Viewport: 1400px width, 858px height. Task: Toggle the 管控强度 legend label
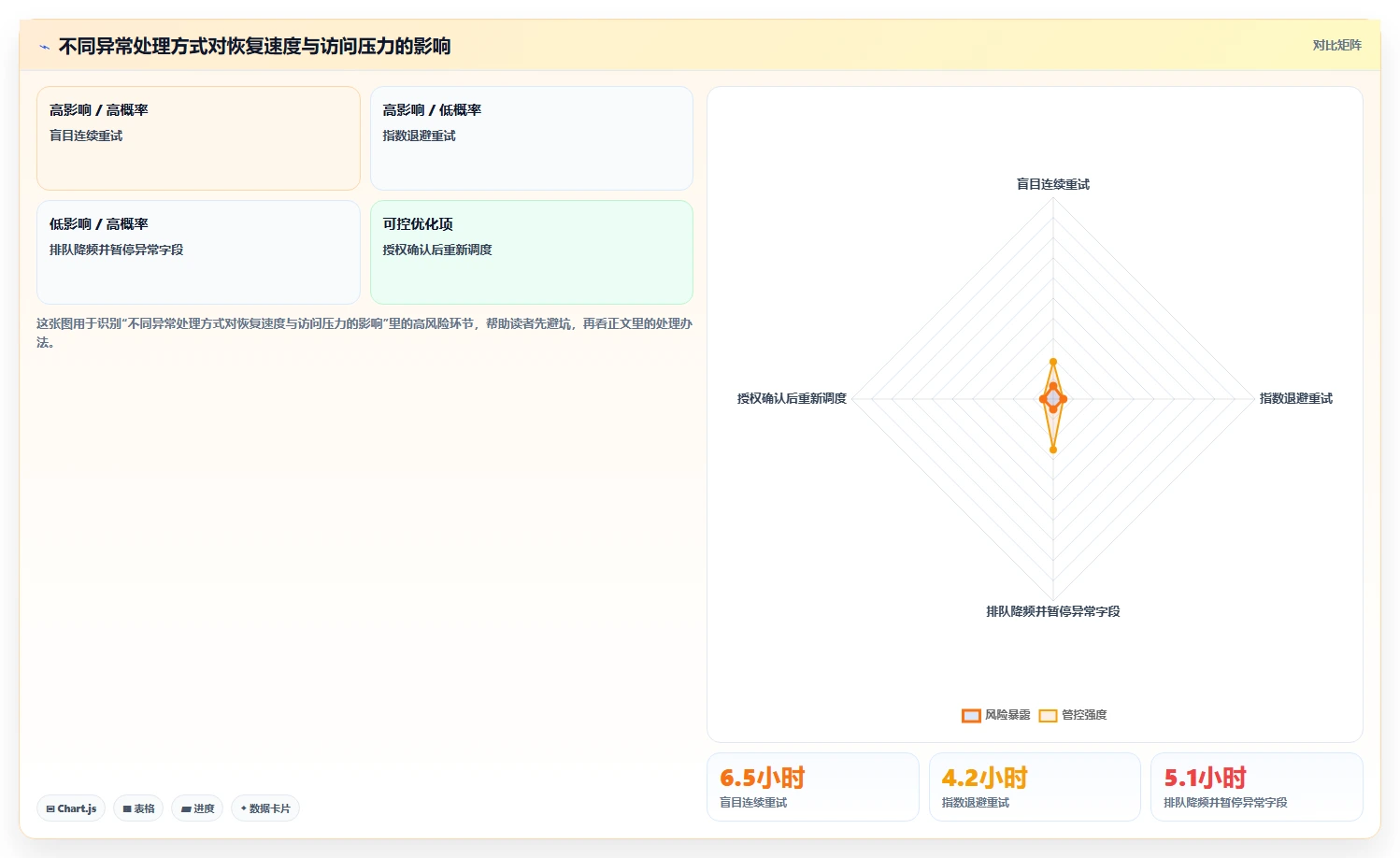click(x=1084, y=715)
